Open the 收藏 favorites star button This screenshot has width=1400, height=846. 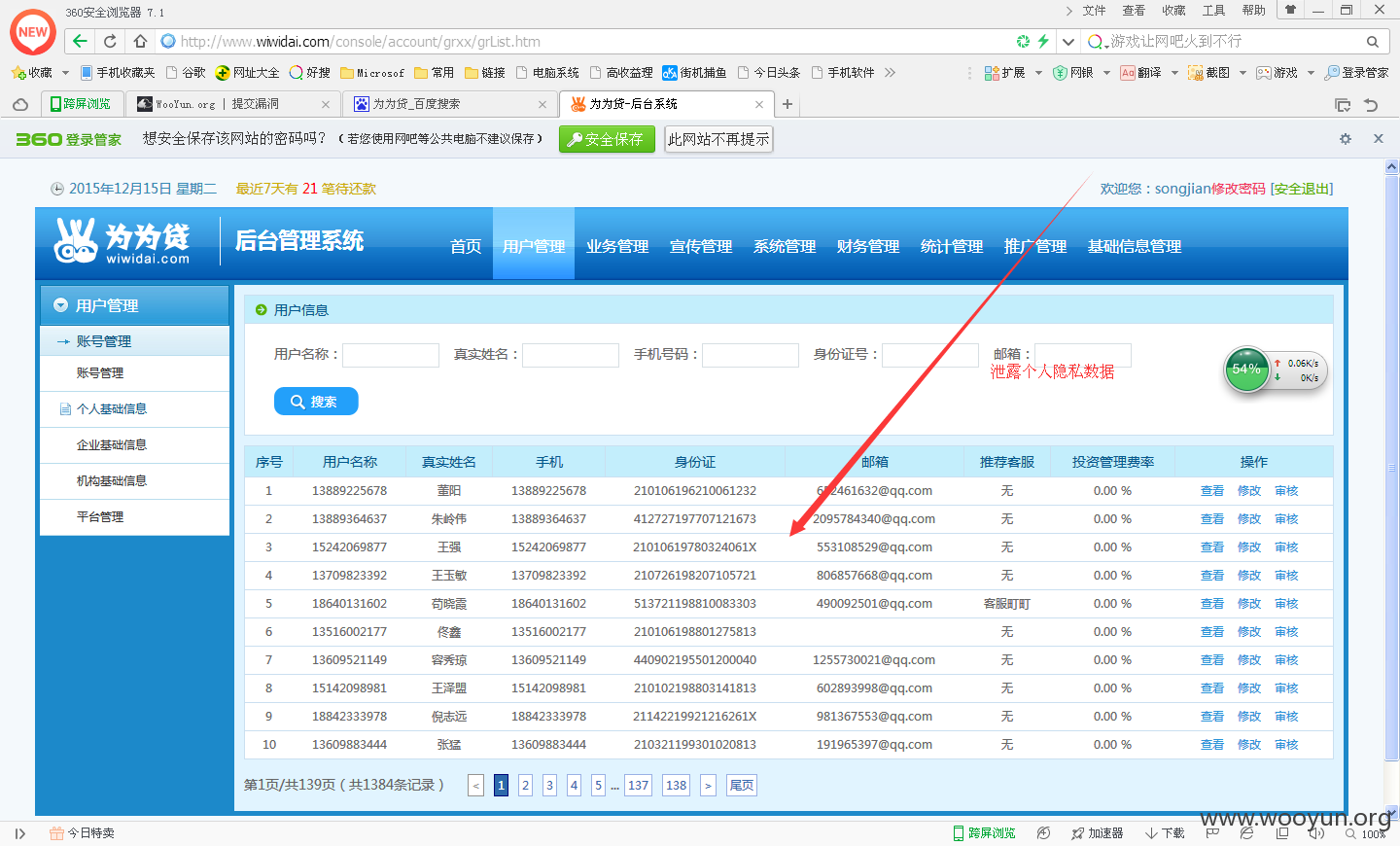[x=31, y=73]
